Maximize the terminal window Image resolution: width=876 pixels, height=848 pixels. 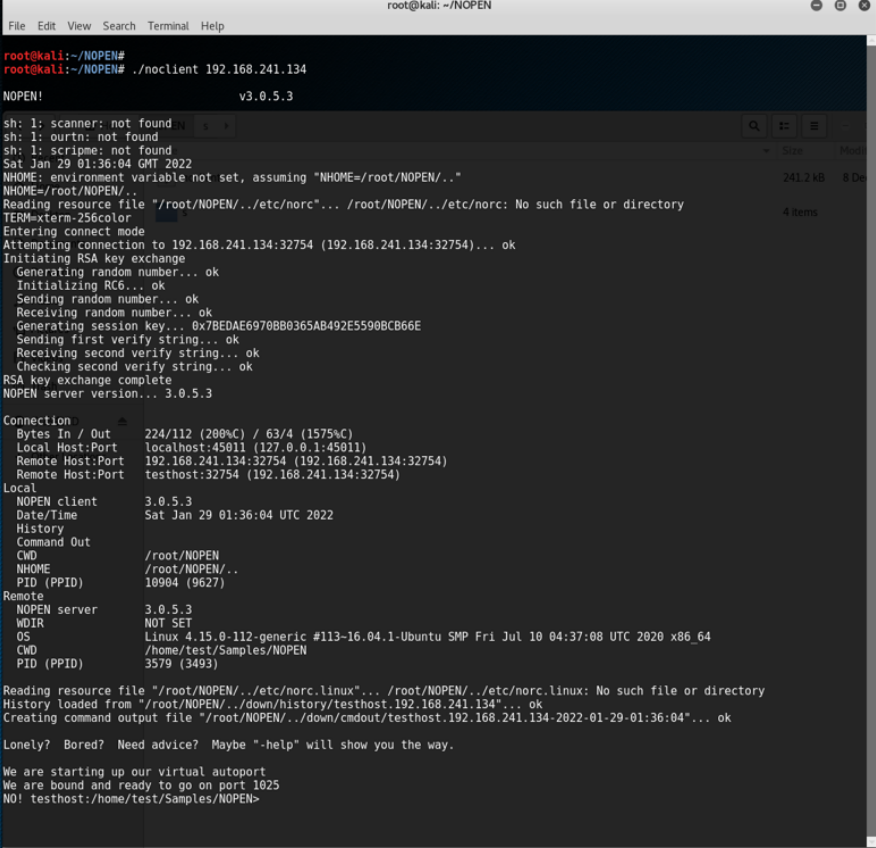[x=840, y=6]
